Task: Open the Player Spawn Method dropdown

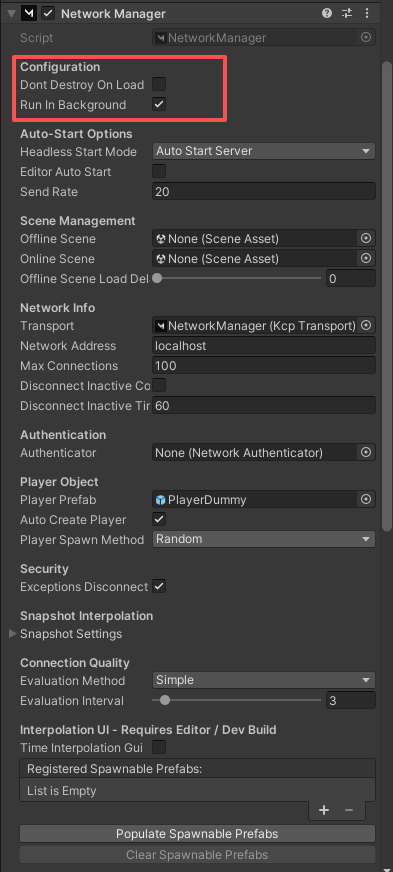Action: pyautogui.click(x=263, y=539)
